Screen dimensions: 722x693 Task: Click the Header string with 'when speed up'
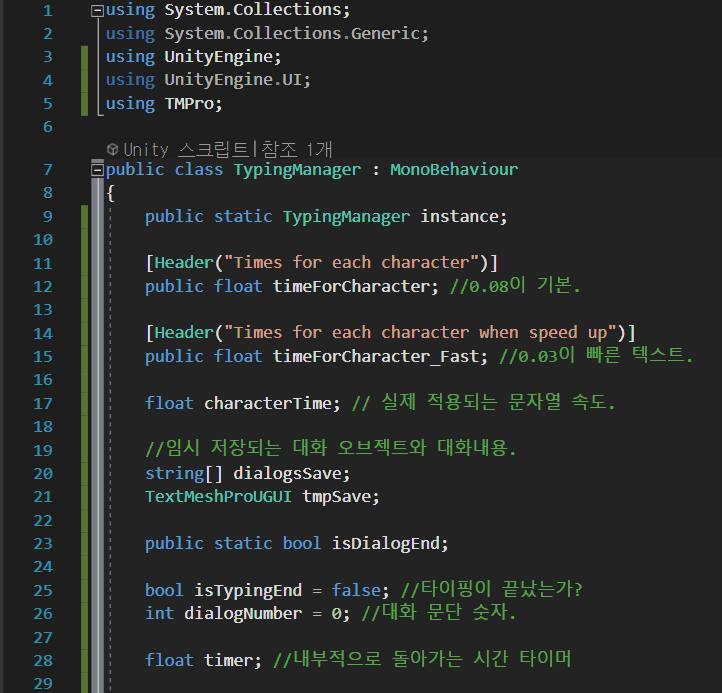click(x=420, y=333)
